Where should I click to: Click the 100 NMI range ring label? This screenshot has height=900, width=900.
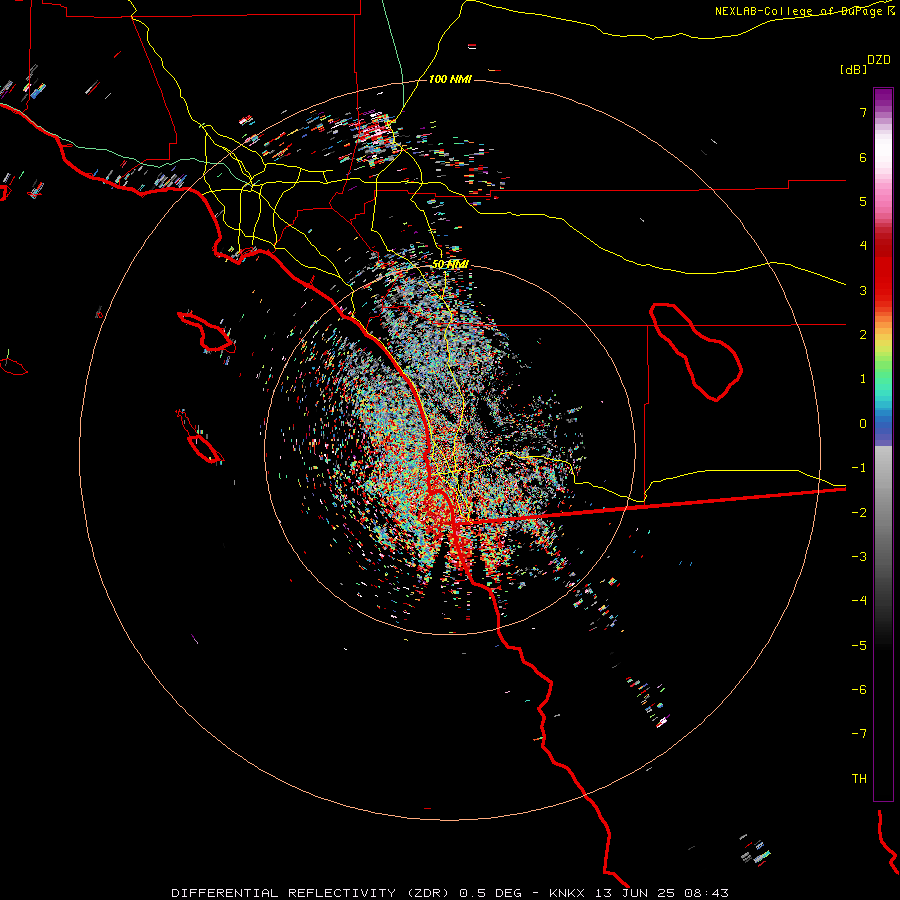point(450,79)
